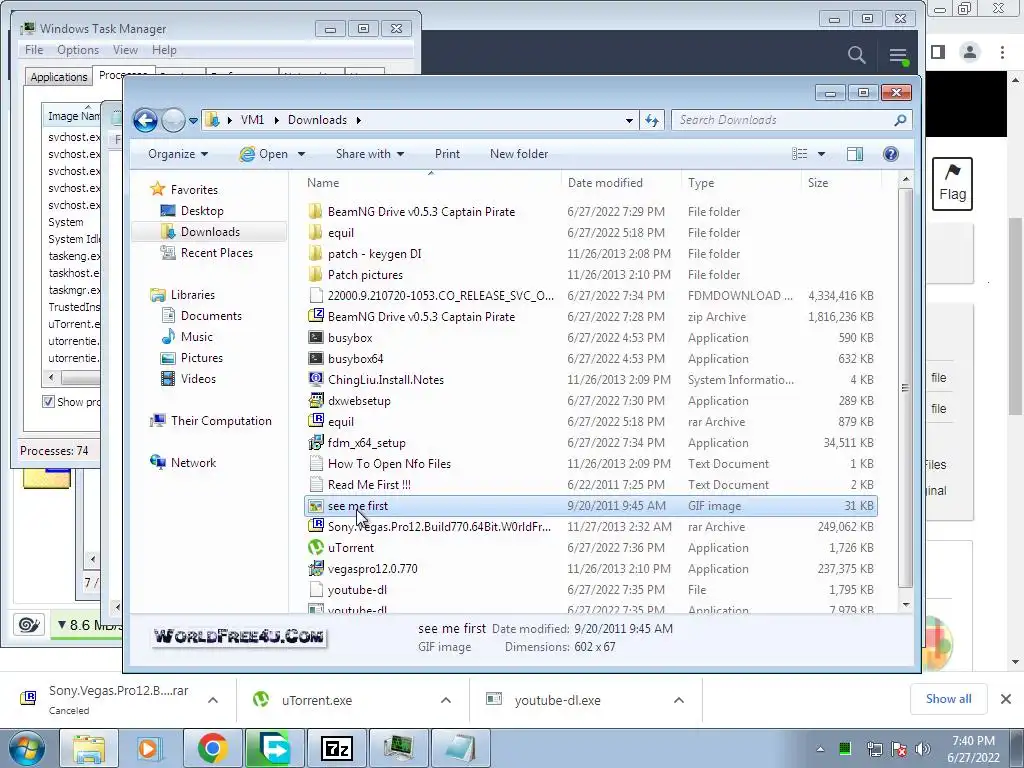Select Their Computation in navigation pane
Screen dimensions: 1024x768
[x=221, y=421]
